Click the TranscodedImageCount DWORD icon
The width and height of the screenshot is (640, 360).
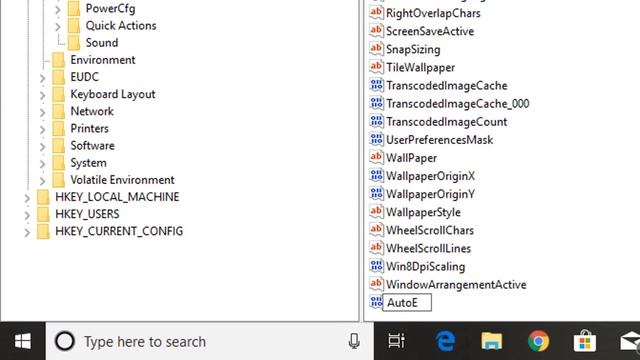[376, 121]
